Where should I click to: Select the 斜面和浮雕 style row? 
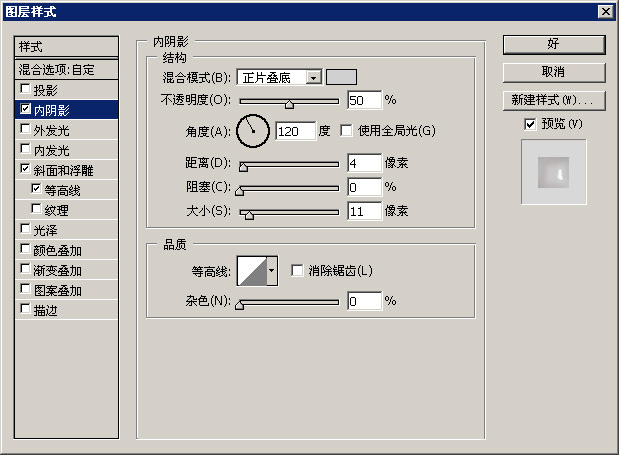pyautogui.click(x=66, y=170)
